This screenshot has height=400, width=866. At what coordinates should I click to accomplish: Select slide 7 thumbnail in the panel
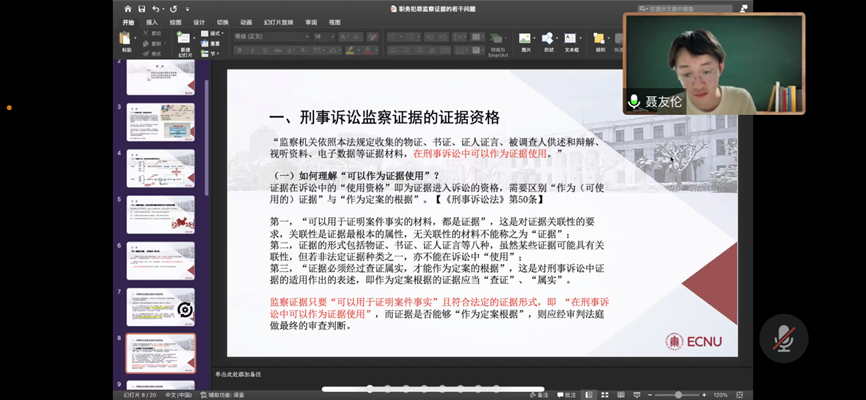tap(160, 307)
